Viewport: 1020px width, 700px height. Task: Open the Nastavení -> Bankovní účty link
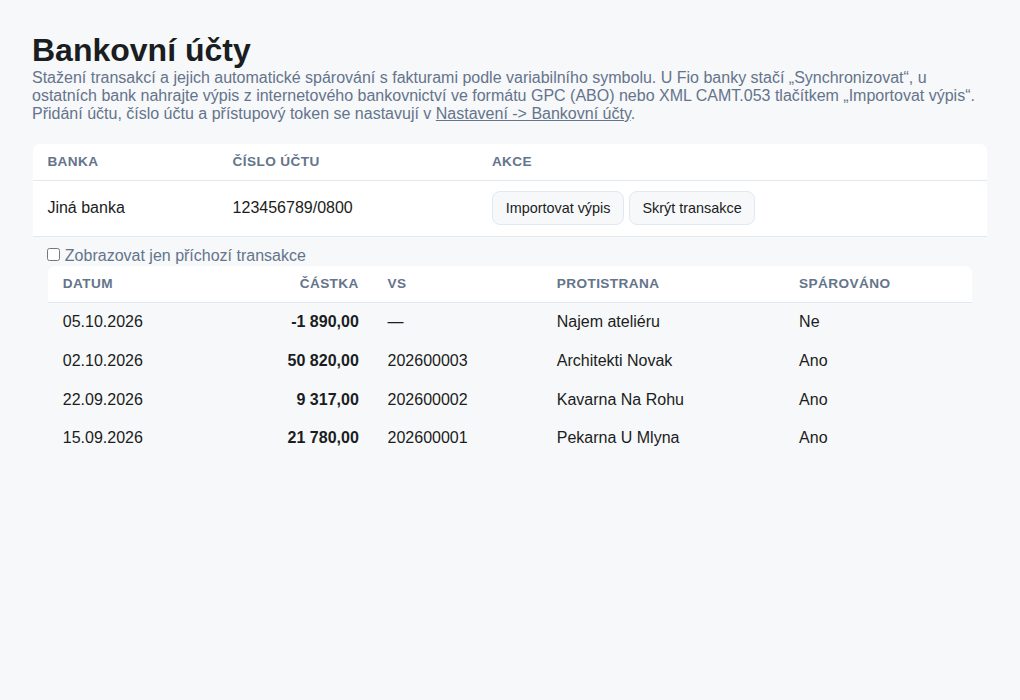[533, 113]
